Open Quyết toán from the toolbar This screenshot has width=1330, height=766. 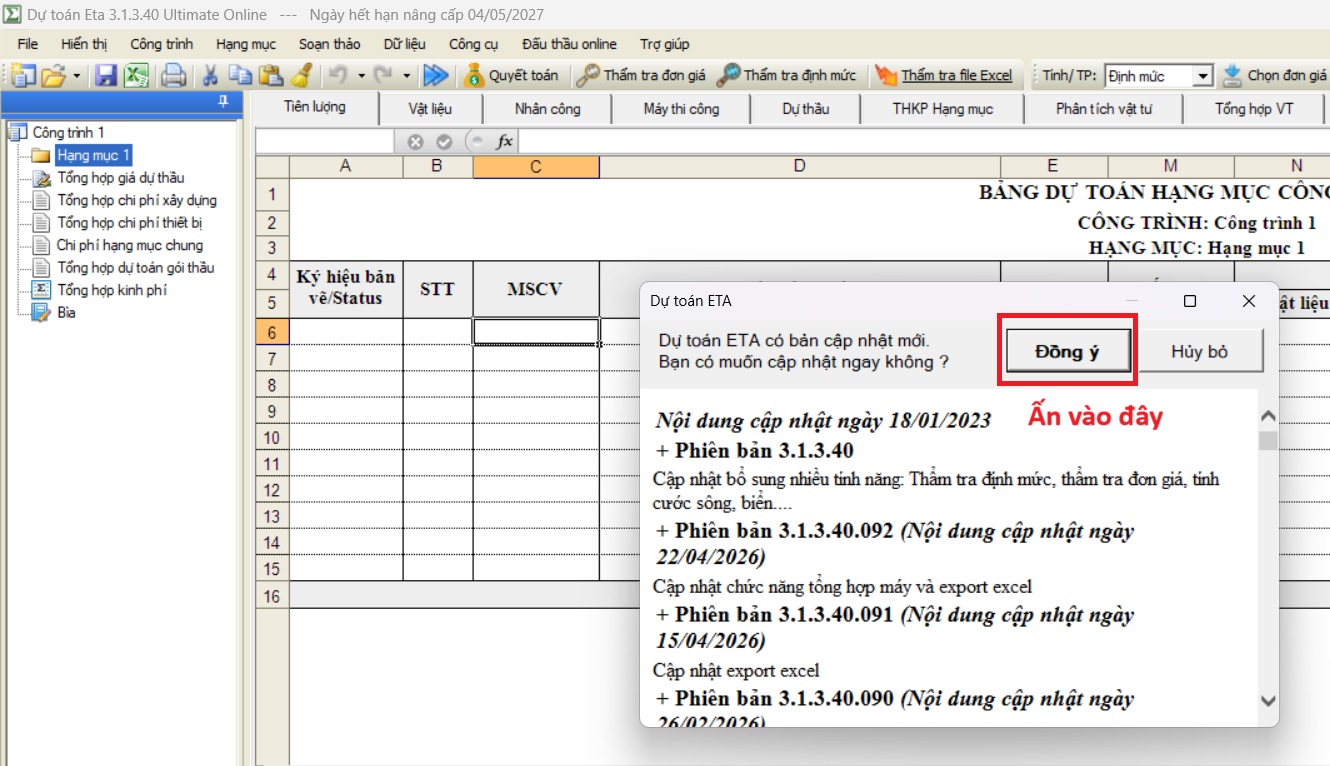(512, 75)
